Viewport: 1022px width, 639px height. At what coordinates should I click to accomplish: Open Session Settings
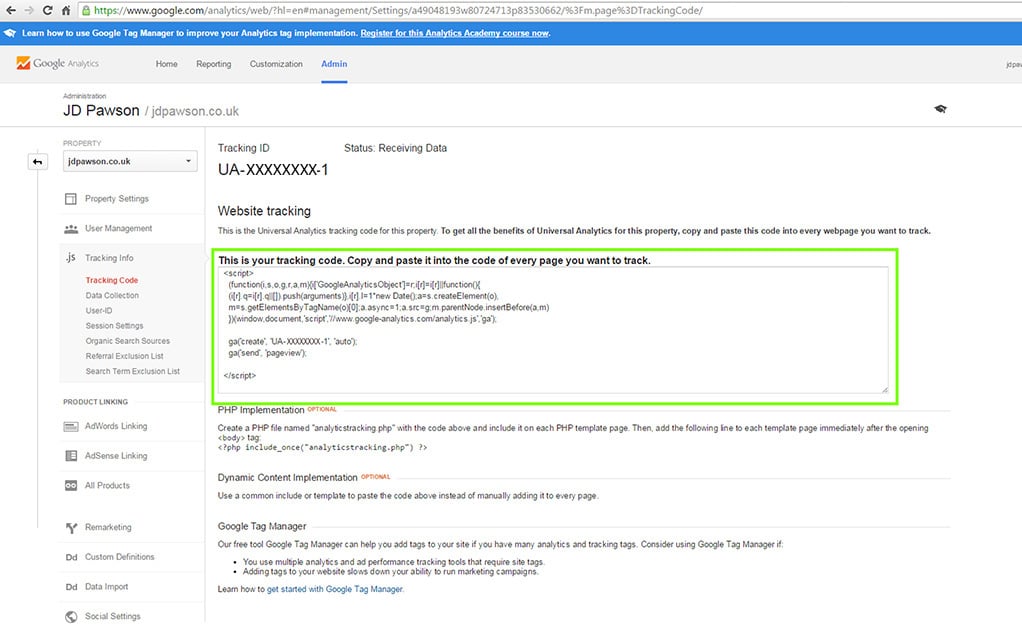(x=114, y=326)
